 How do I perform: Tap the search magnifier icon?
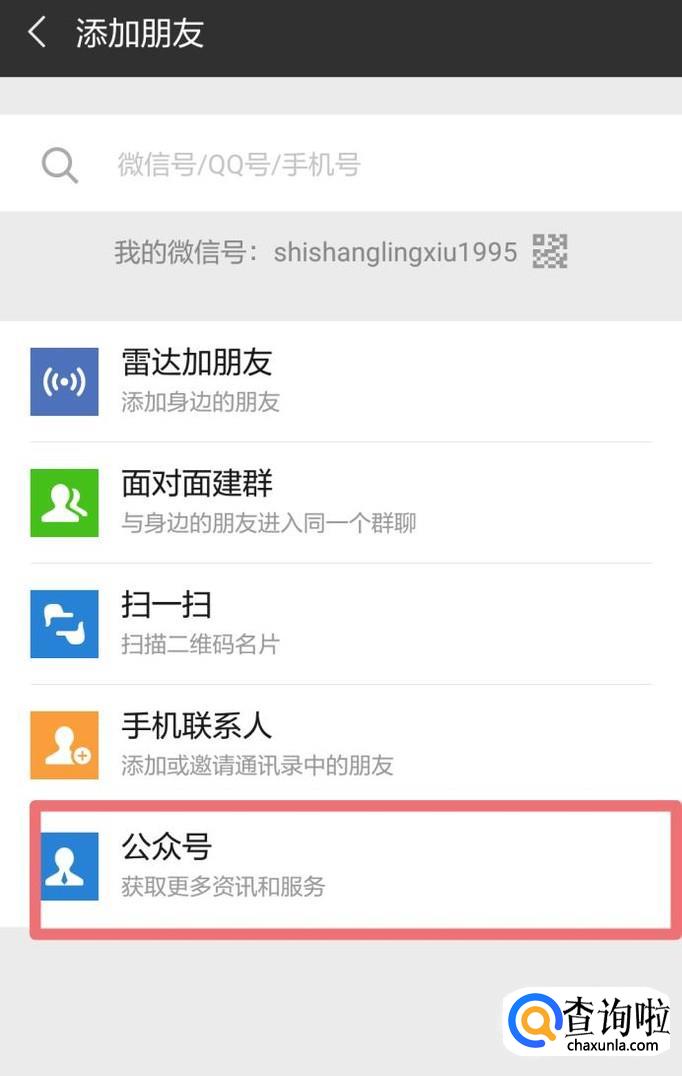[60, 165]
